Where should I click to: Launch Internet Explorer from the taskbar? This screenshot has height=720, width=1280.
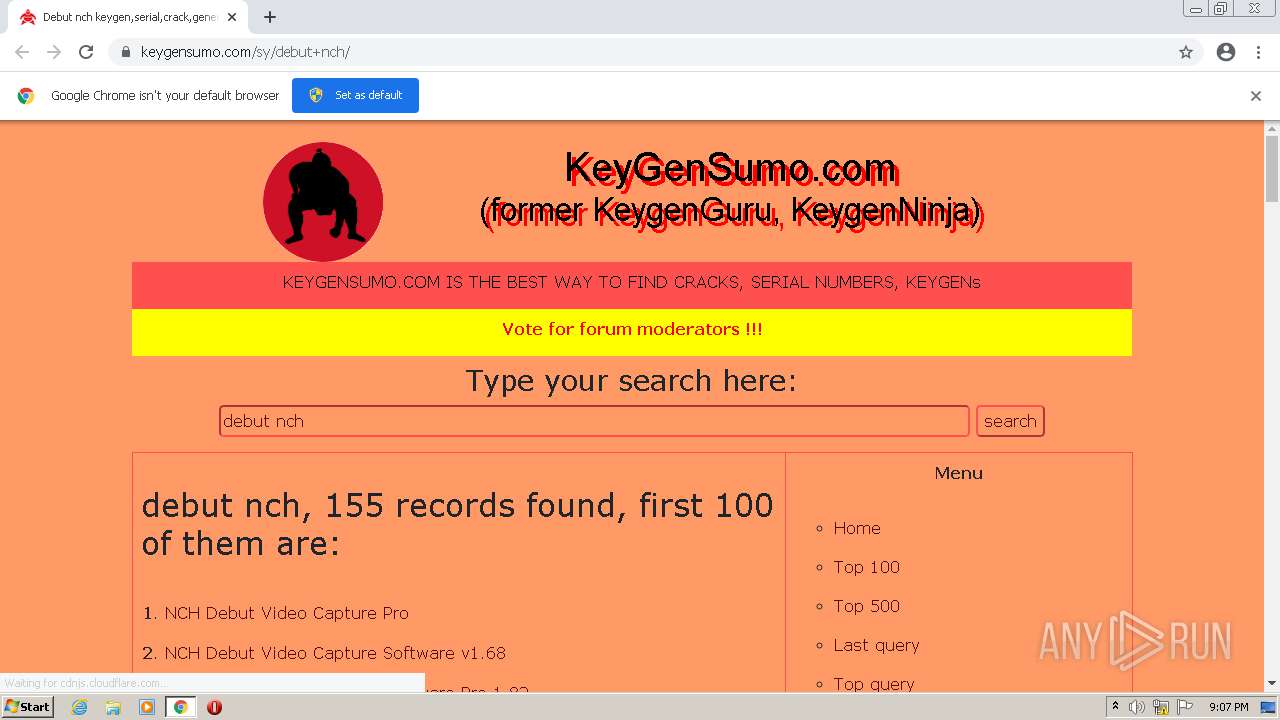coord(80,707)
